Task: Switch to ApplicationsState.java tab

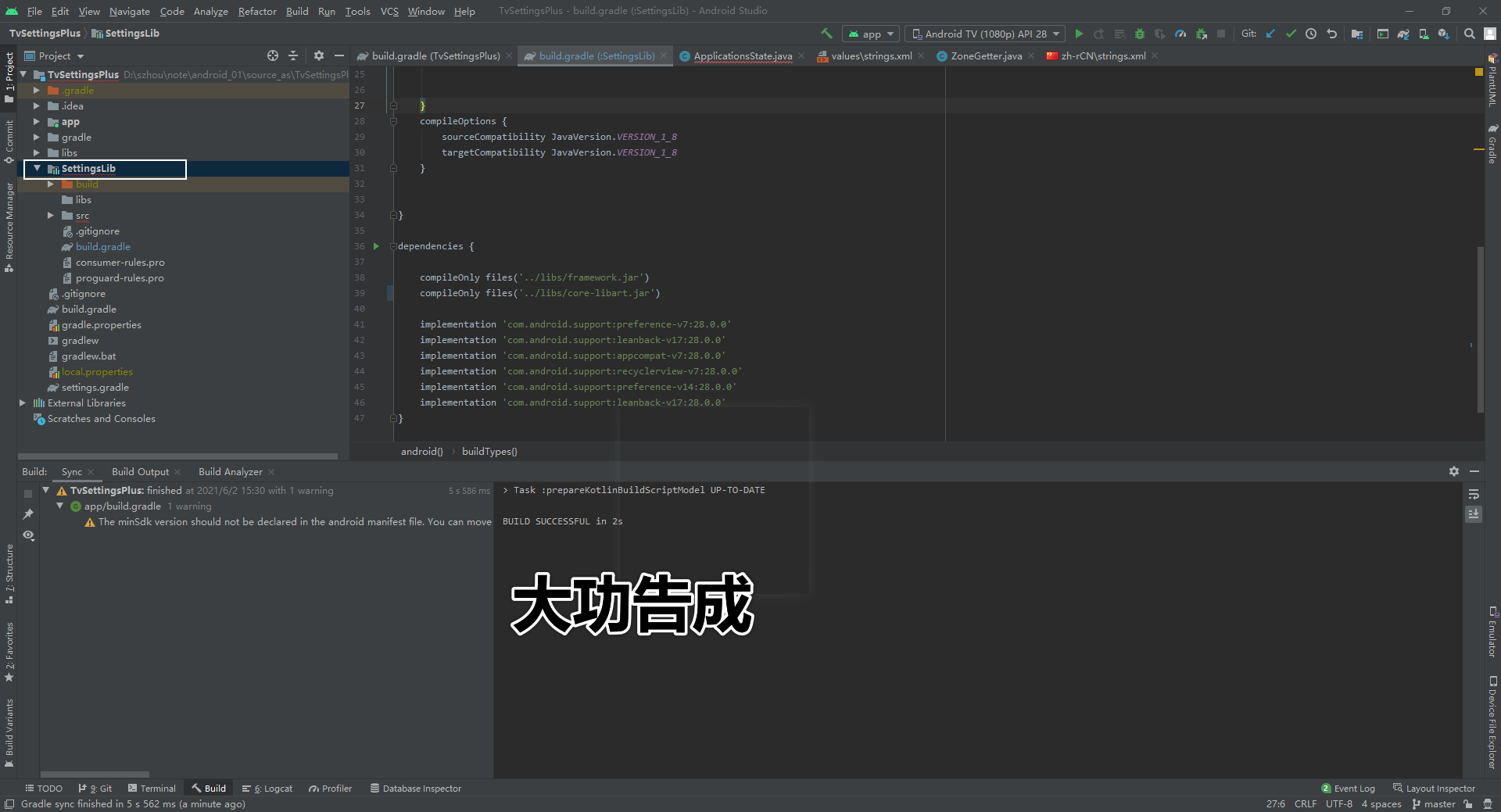Action: click(x=743, y=55)
